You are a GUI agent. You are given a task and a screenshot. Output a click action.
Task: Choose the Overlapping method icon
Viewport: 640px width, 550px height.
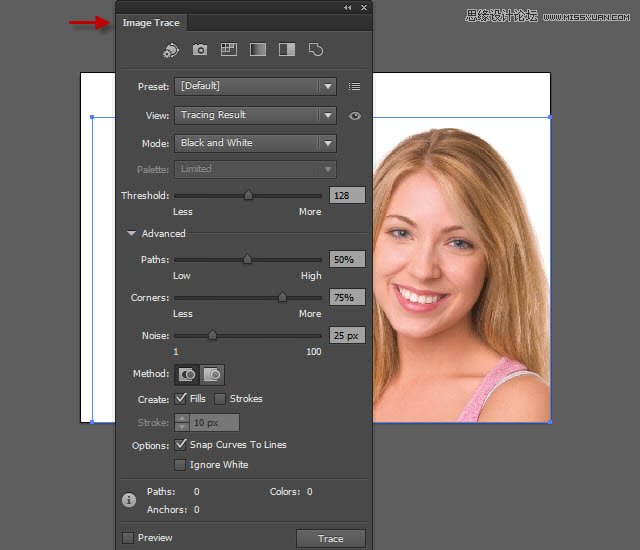coord(212,375)
